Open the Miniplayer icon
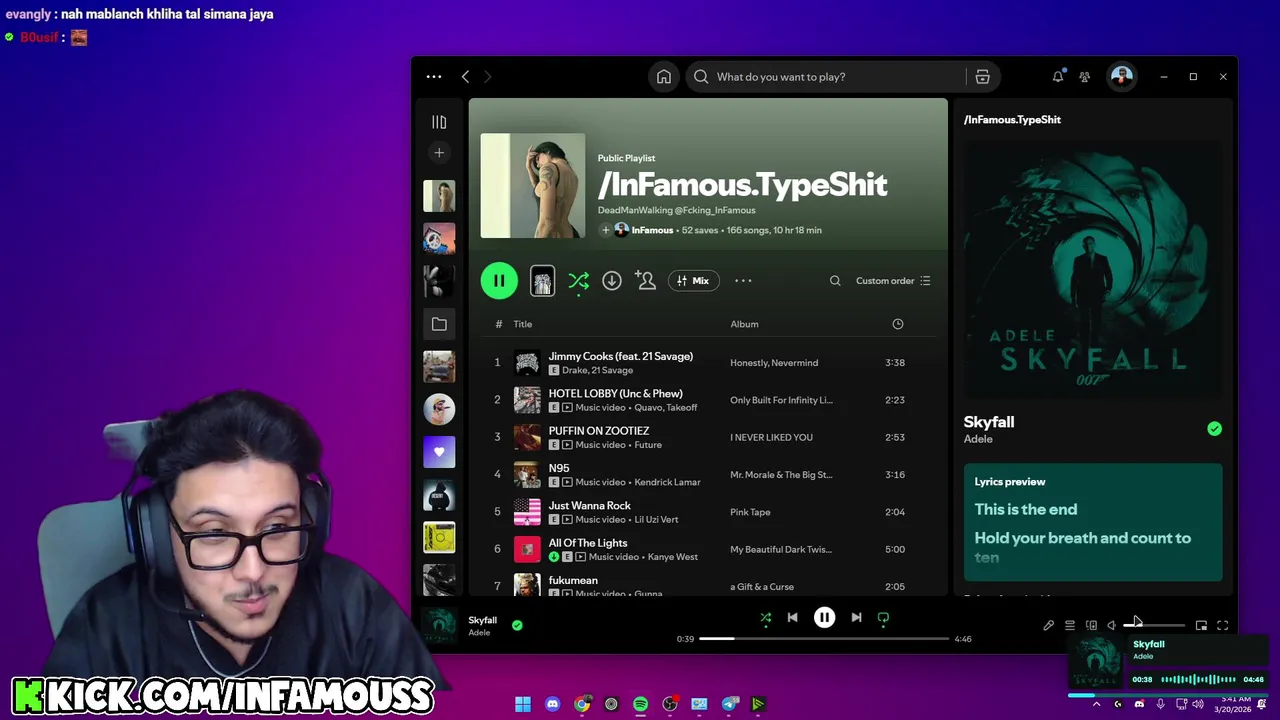1280x720 pixels. 1201,626
